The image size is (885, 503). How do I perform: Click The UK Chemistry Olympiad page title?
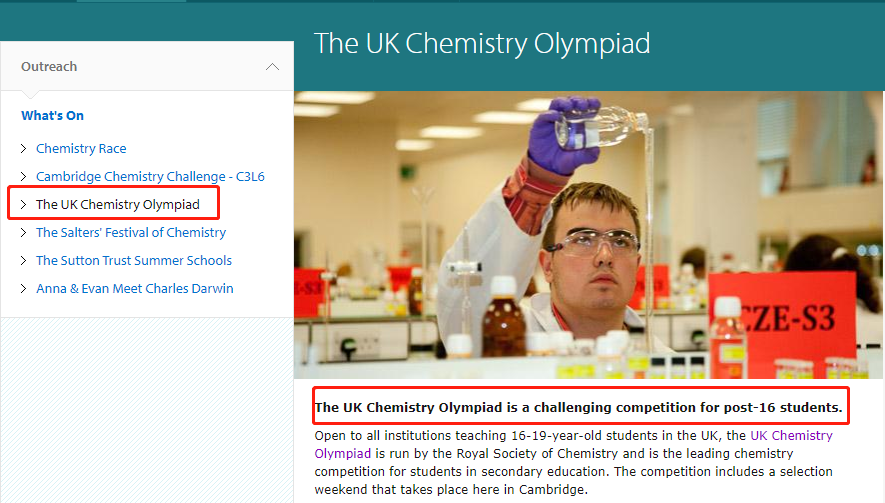coord(482,44)
